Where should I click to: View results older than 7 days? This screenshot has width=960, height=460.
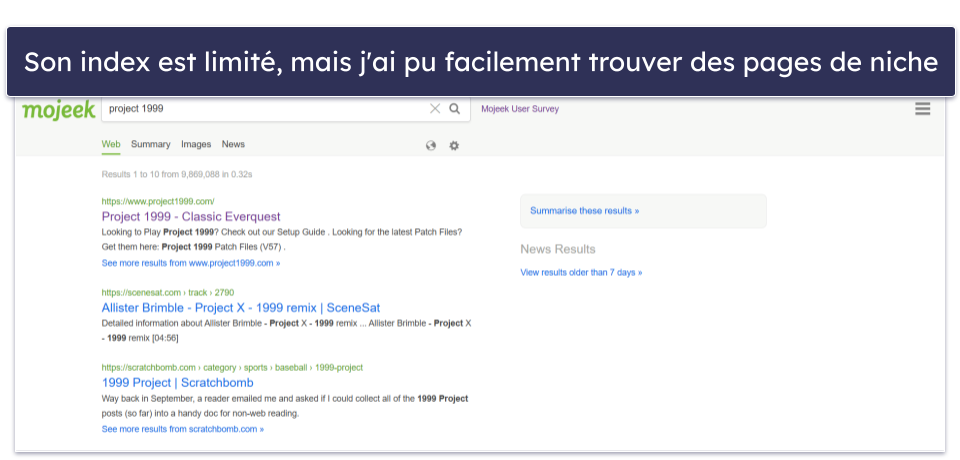point(581,273)
